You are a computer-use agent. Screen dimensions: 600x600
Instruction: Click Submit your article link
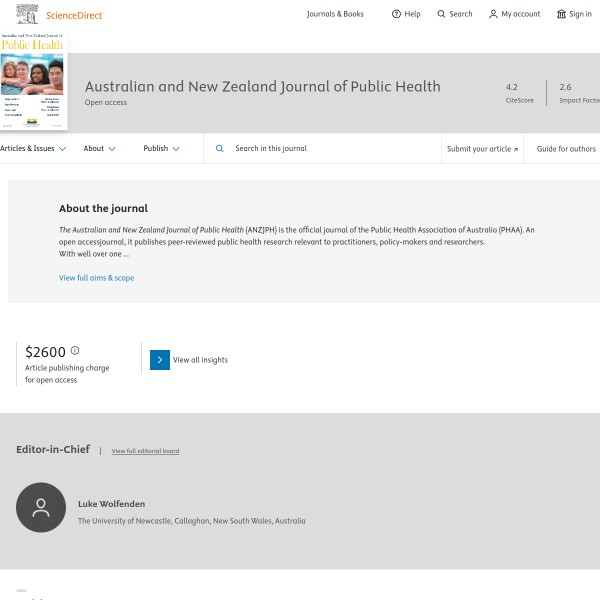tap(482, 149)
